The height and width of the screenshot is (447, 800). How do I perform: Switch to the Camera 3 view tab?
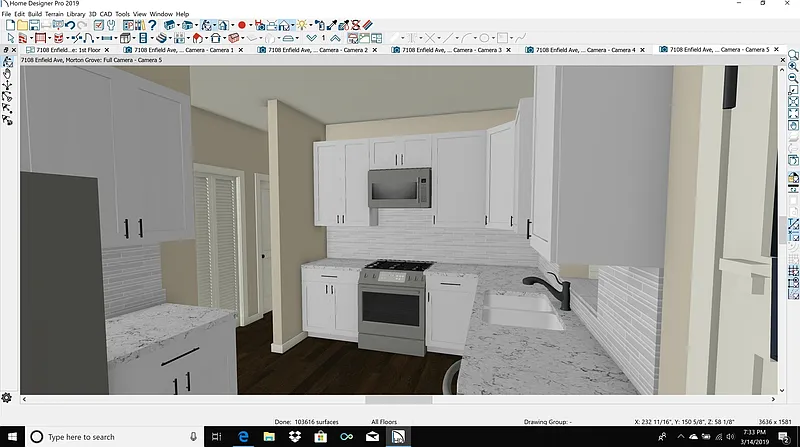pyautogui.click(x=458, y=49)
